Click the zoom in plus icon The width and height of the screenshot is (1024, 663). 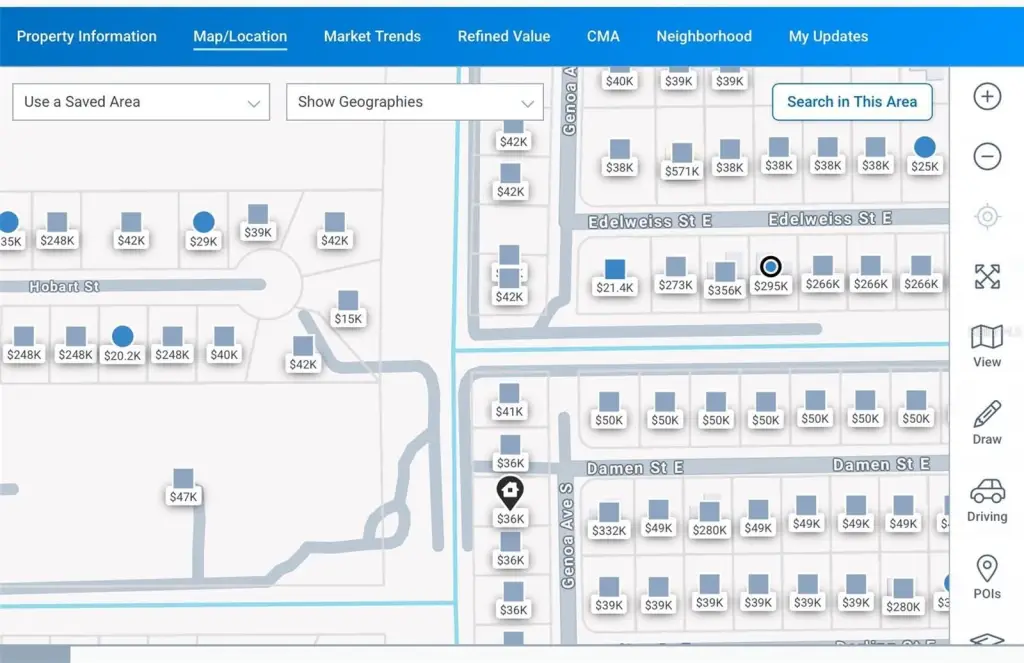(x=987, y=97)
